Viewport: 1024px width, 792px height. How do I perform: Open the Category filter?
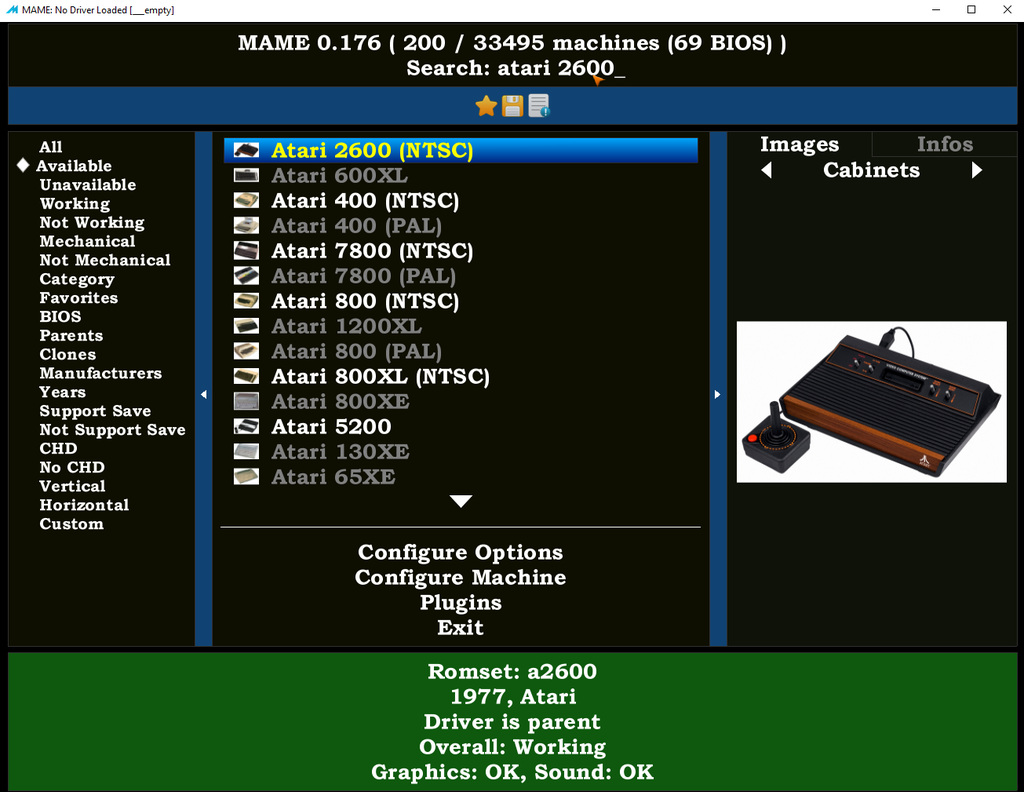77,279
